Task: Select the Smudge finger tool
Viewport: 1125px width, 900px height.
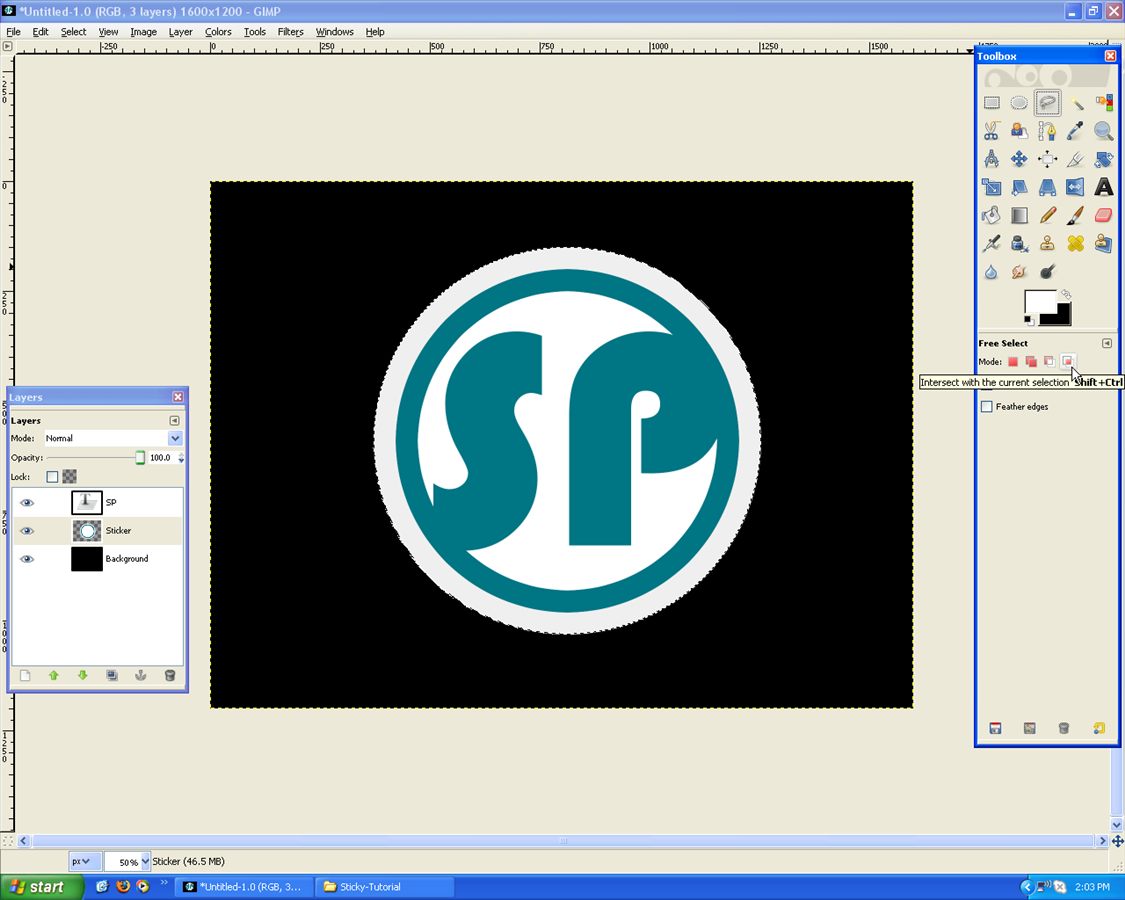Action: 1019,272
